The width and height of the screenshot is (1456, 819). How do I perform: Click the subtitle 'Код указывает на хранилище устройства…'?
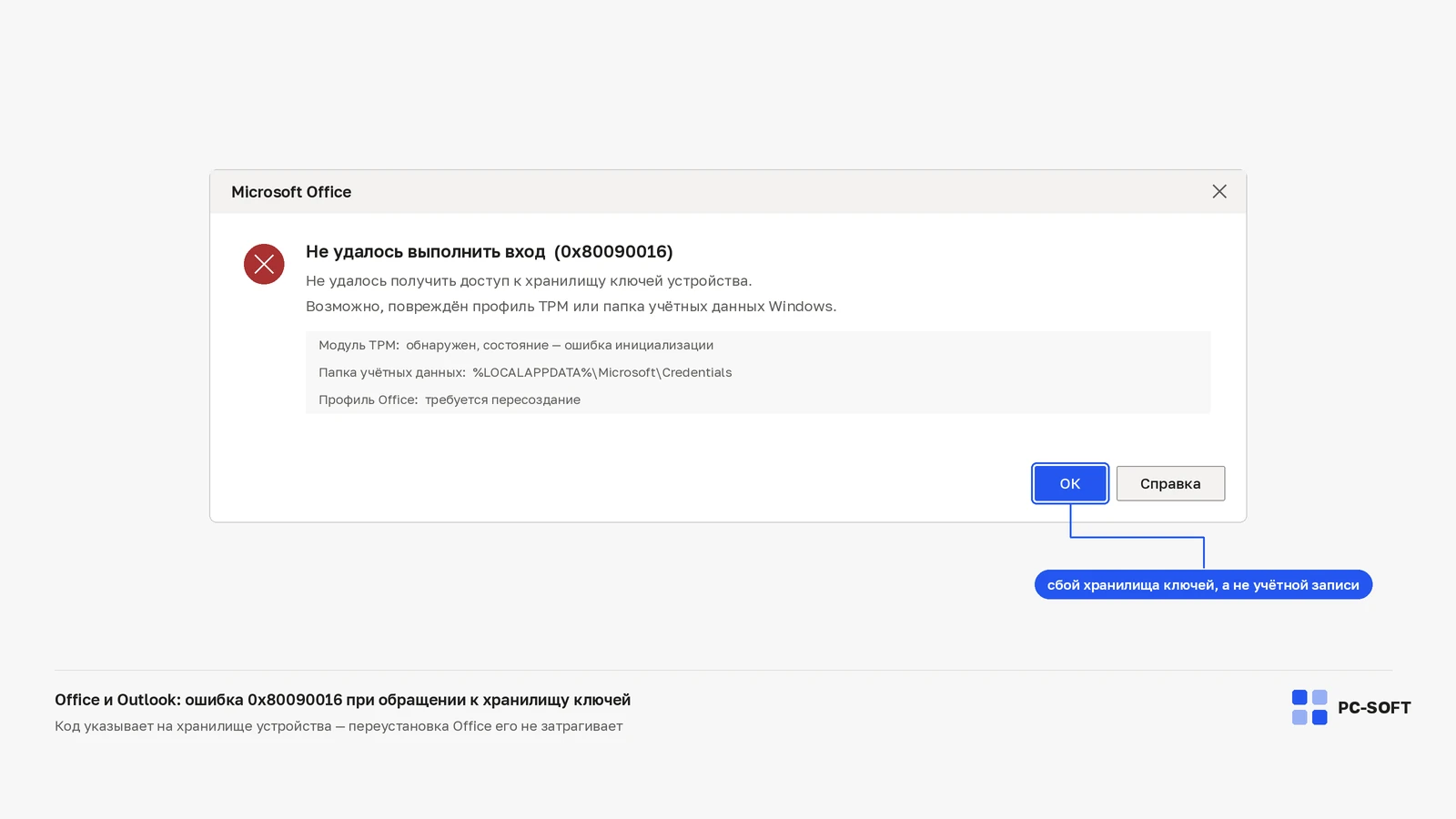point(339,726)
